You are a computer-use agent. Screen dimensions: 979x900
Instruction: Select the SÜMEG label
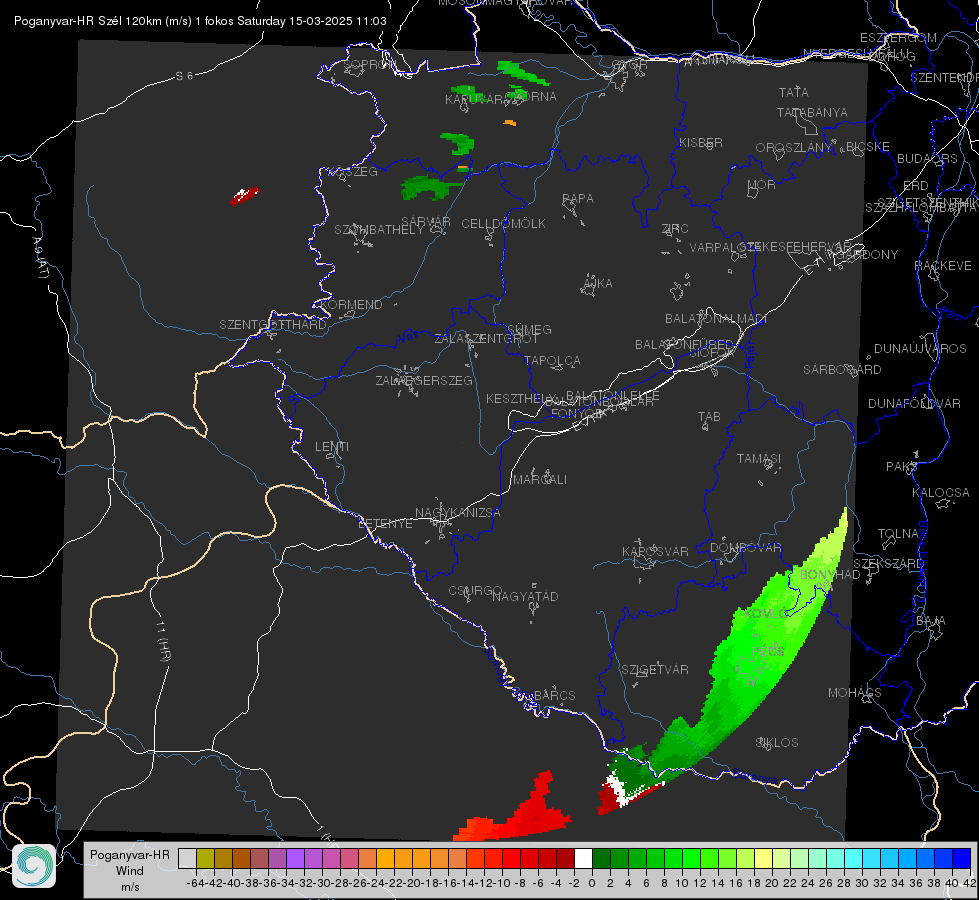529,329
